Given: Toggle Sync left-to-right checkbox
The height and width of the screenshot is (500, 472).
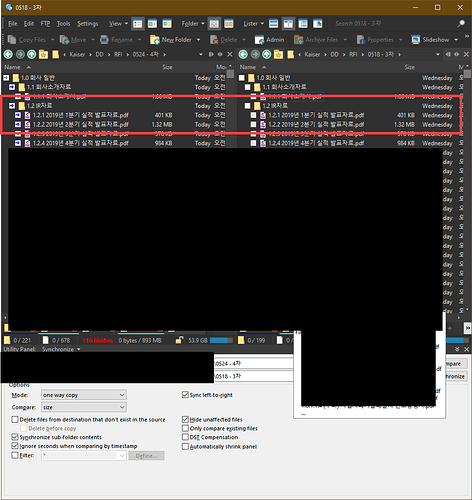Looking at the screenshot, I should point(185,395).
